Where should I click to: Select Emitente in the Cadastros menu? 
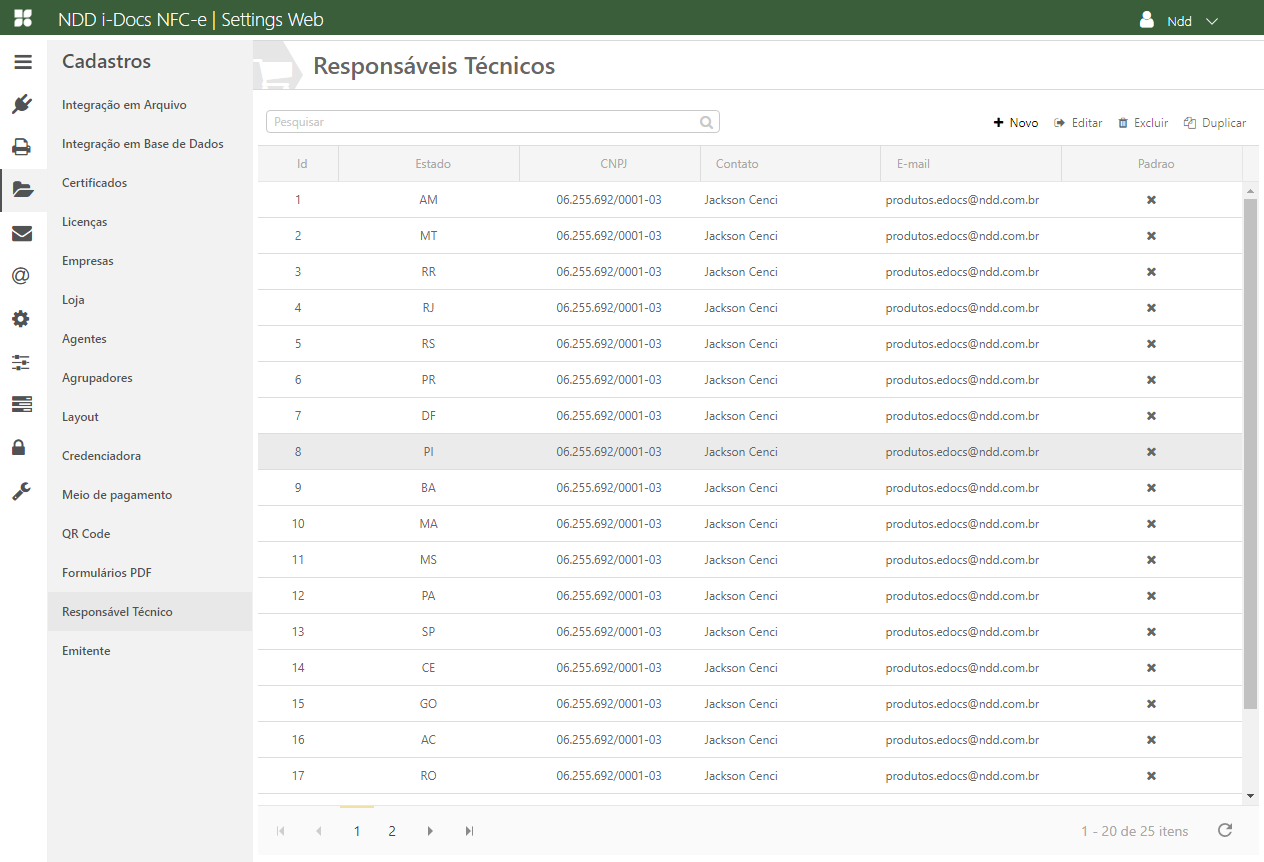[86, 651]
